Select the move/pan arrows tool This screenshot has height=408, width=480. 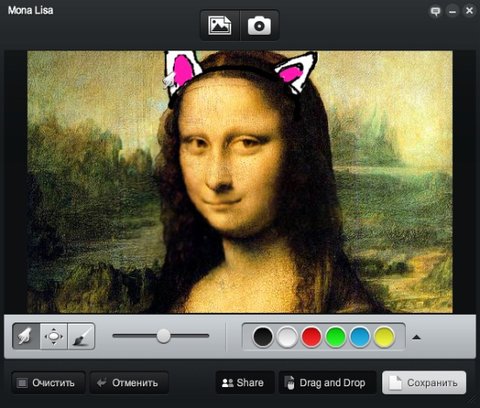[54, 336]
